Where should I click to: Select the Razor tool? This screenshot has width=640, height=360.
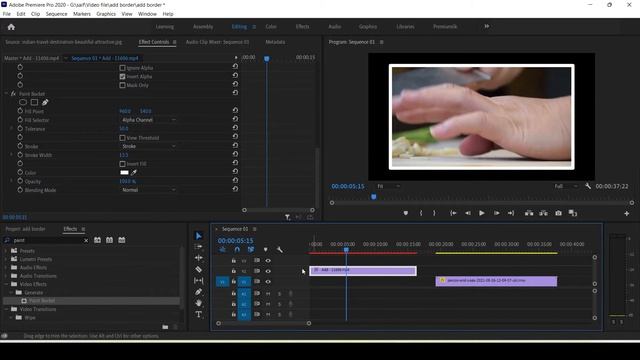click(199, 269)
